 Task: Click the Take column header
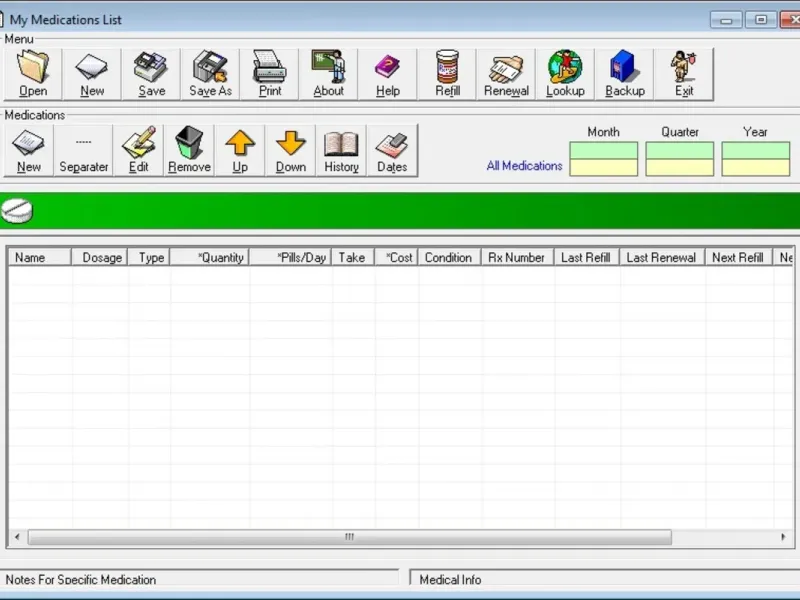pos(353,257)
